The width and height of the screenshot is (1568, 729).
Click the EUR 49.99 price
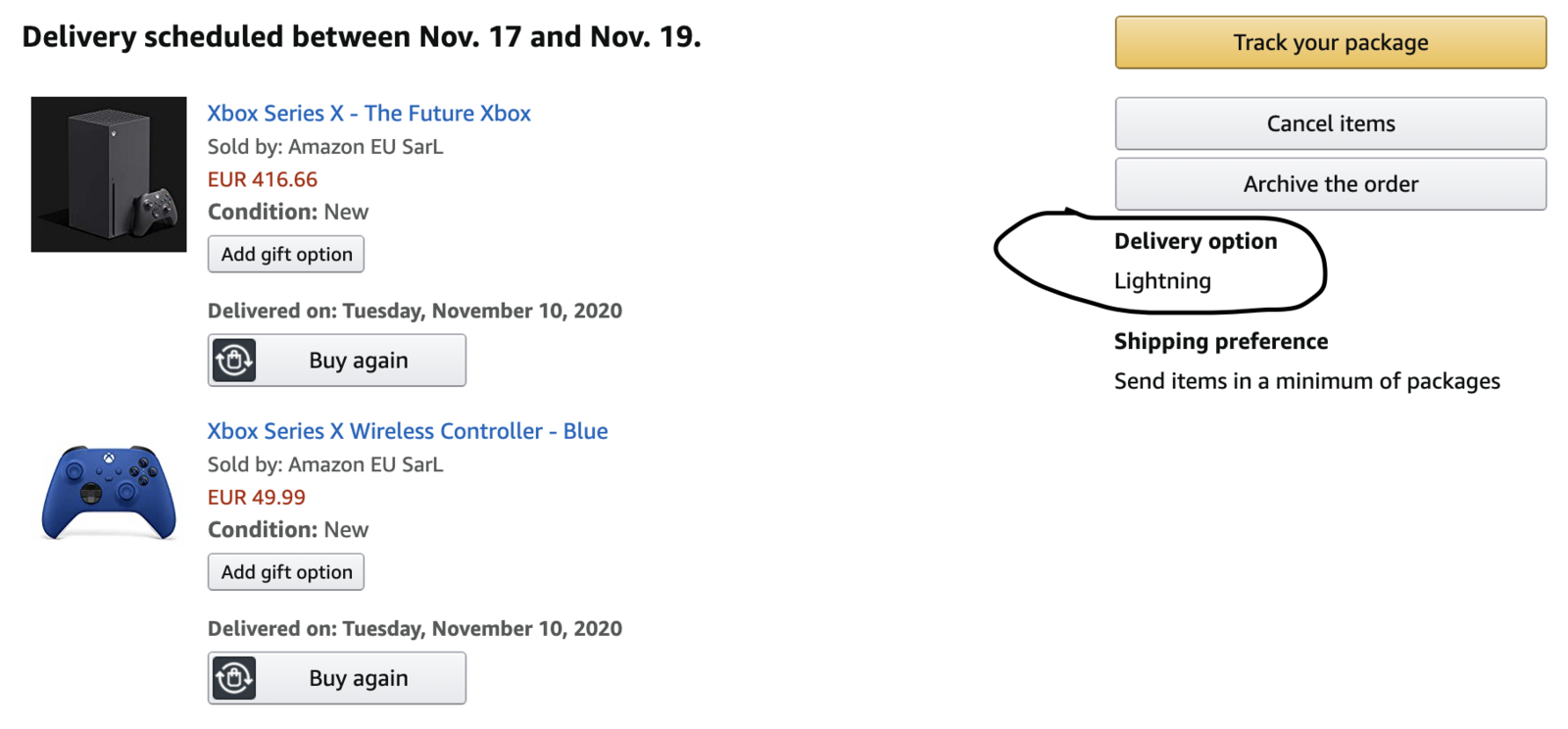click(x=257, y=497)
